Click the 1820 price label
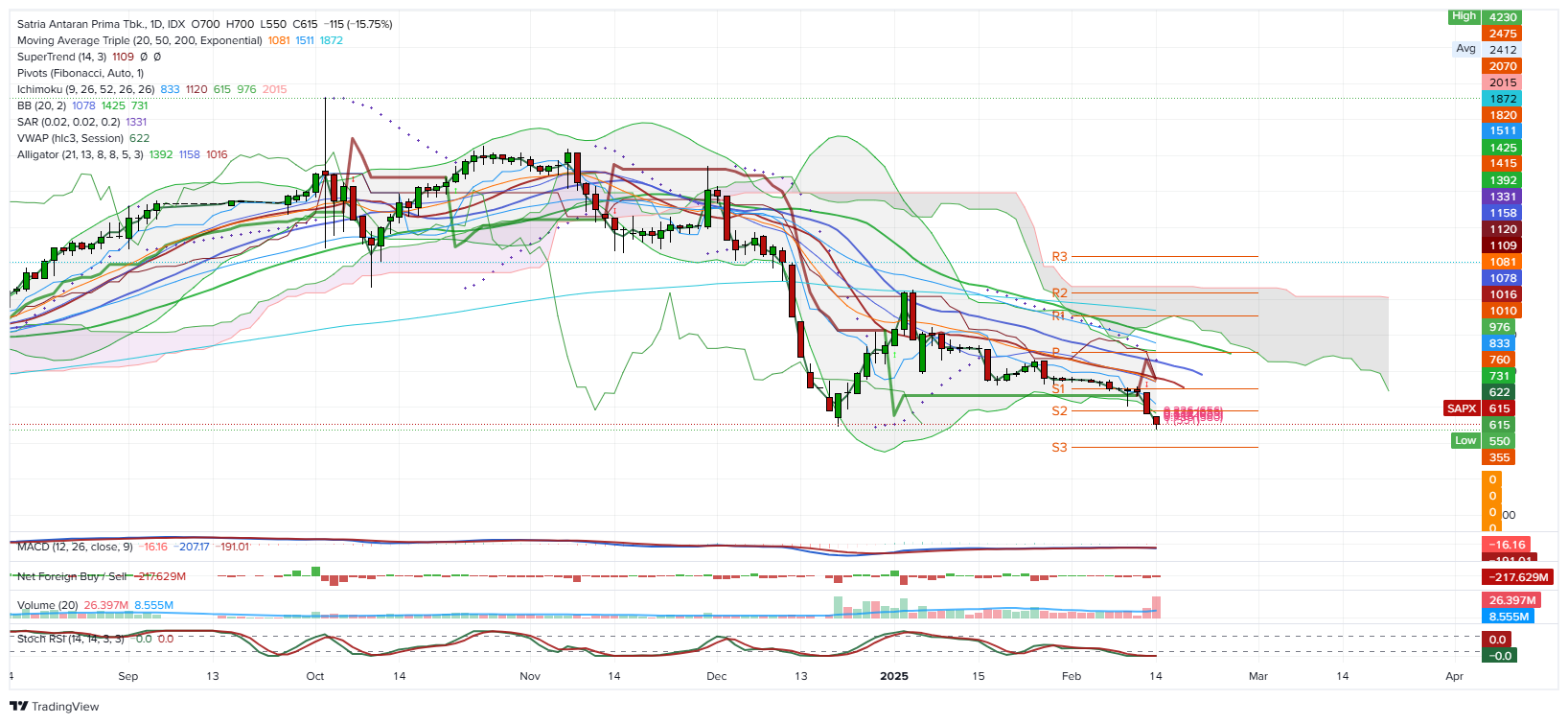Viewport: 1568px width, 723px height. [x=1502, y=115]
